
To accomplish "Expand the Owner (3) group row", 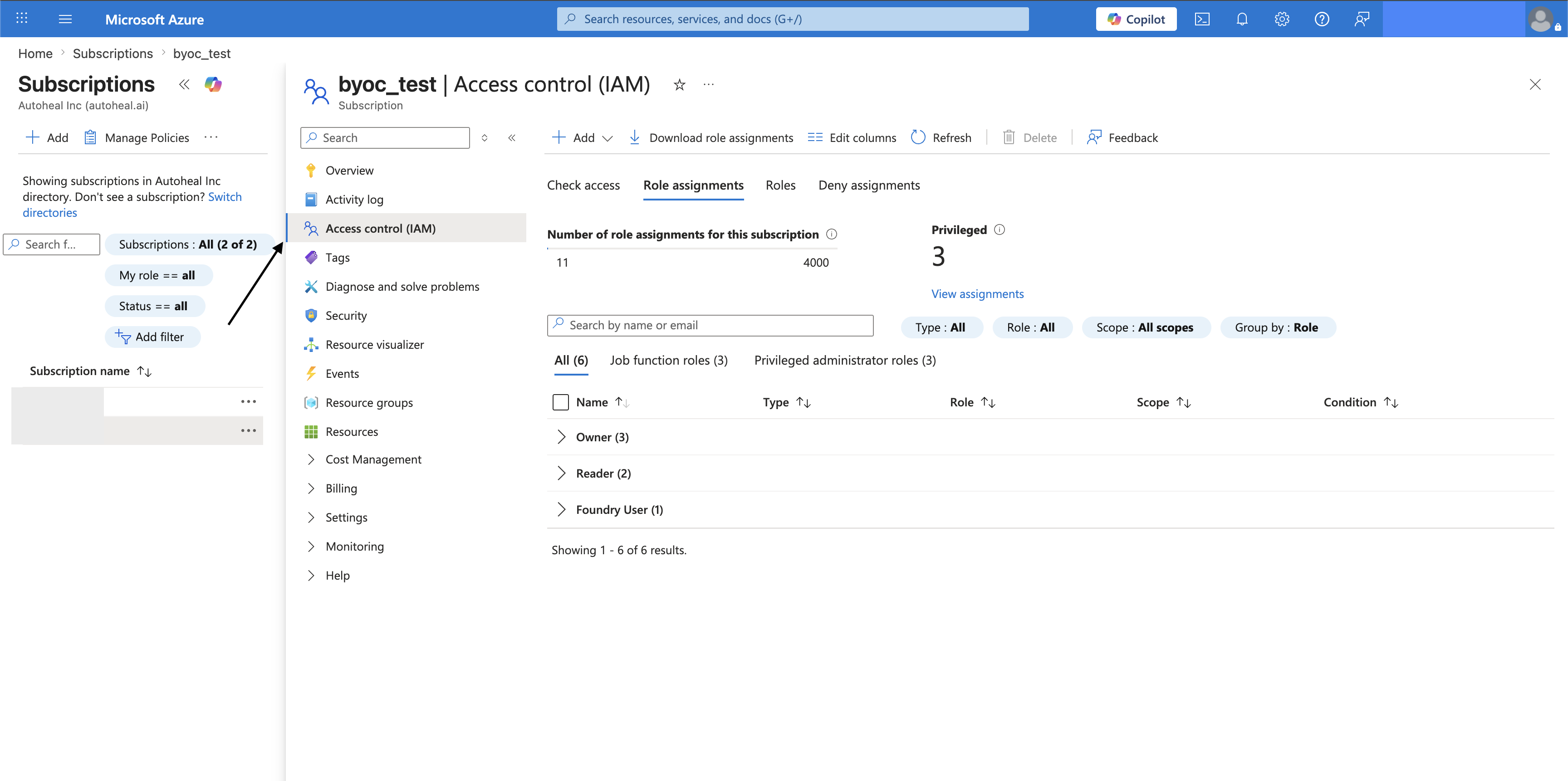I will coord(561,437).
